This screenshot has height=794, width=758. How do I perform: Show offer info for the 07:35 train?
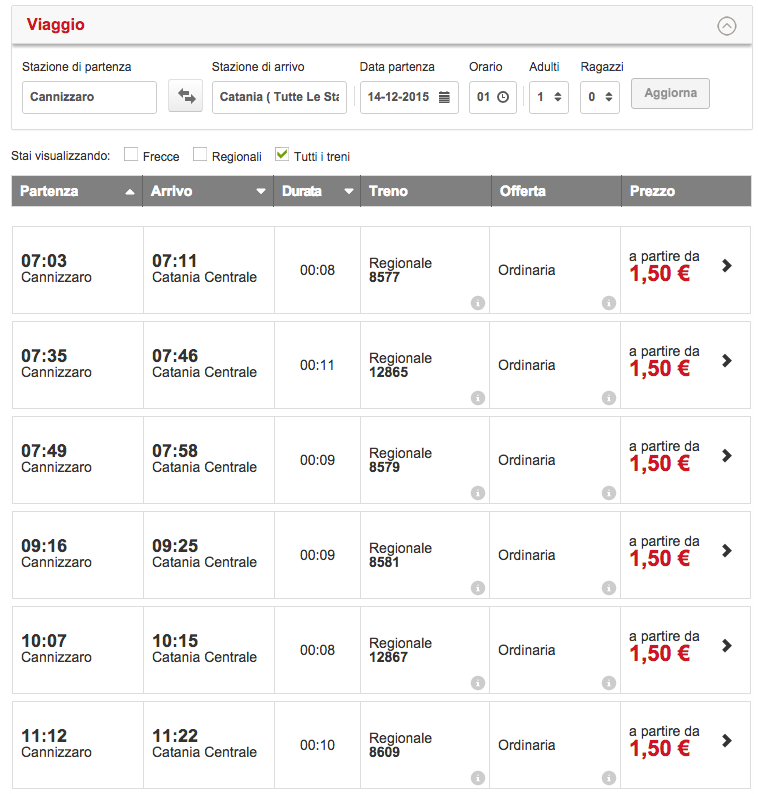[609, 398]
